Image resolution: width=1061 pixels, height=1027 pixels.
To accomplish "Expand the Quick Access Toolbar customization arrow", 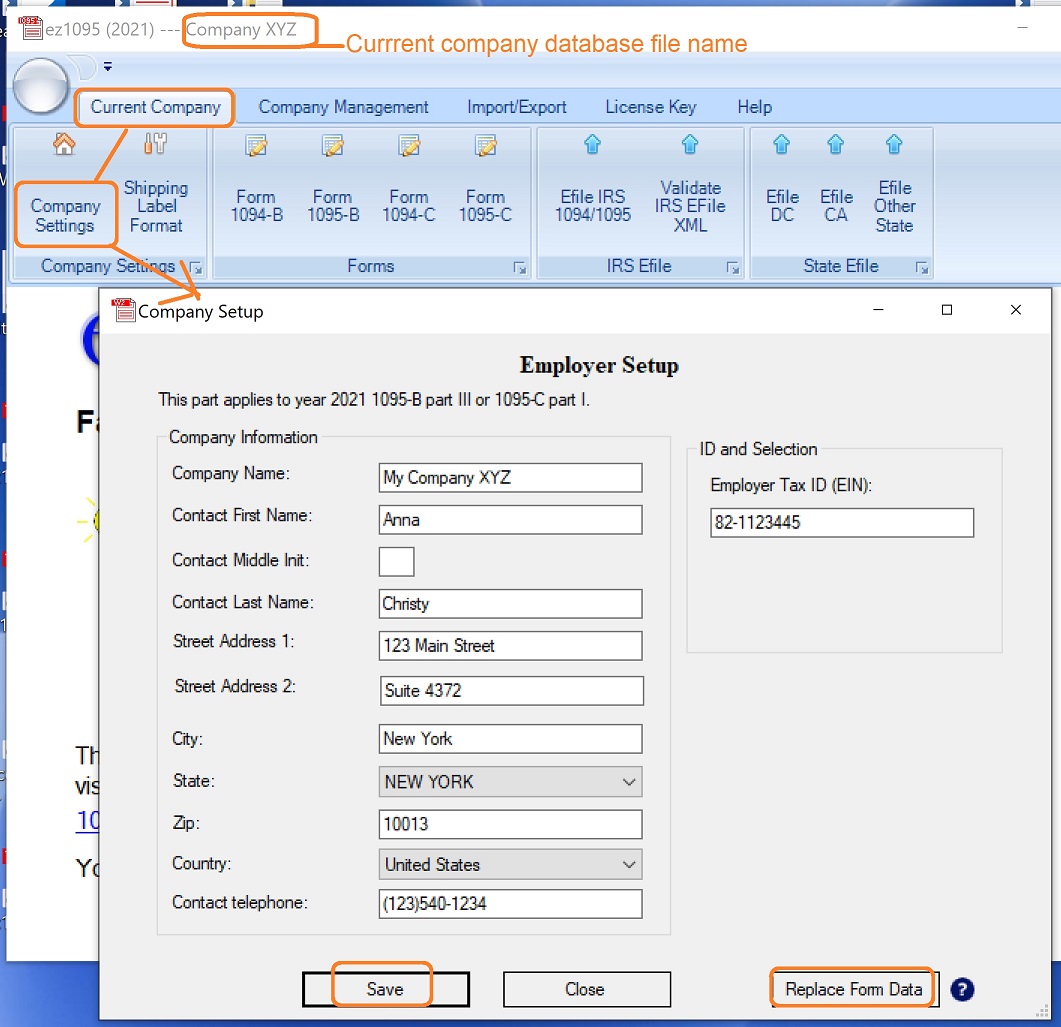I will (107, 66).
